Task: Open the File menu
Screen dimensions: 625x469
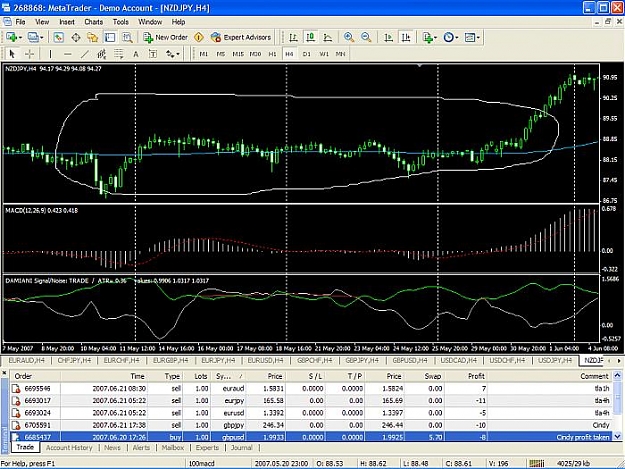Action: tap(20, 22)
